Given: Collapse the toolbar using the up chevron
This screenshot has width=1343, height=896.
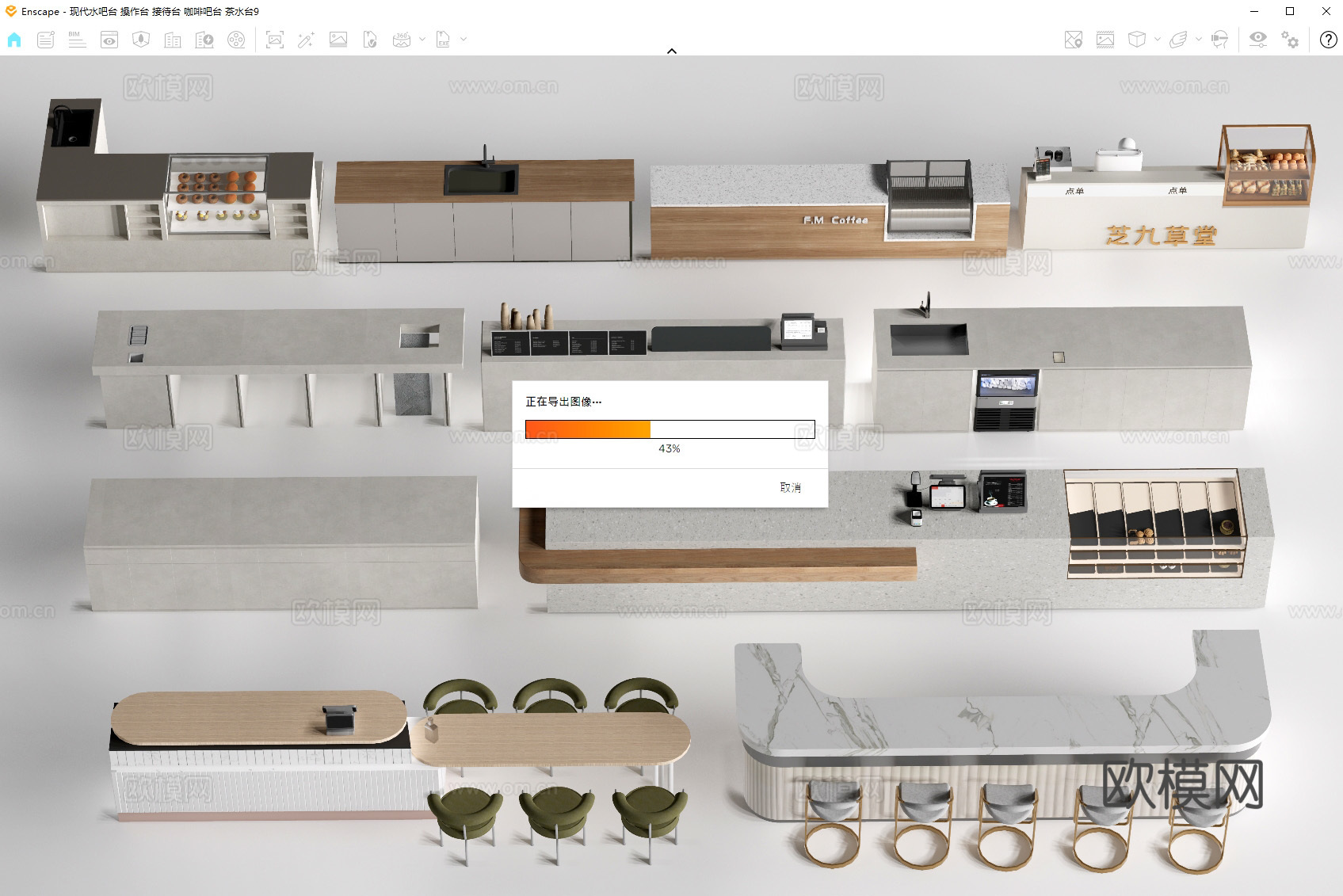Looking at the screenshot, I should click(x=672, y=51).
